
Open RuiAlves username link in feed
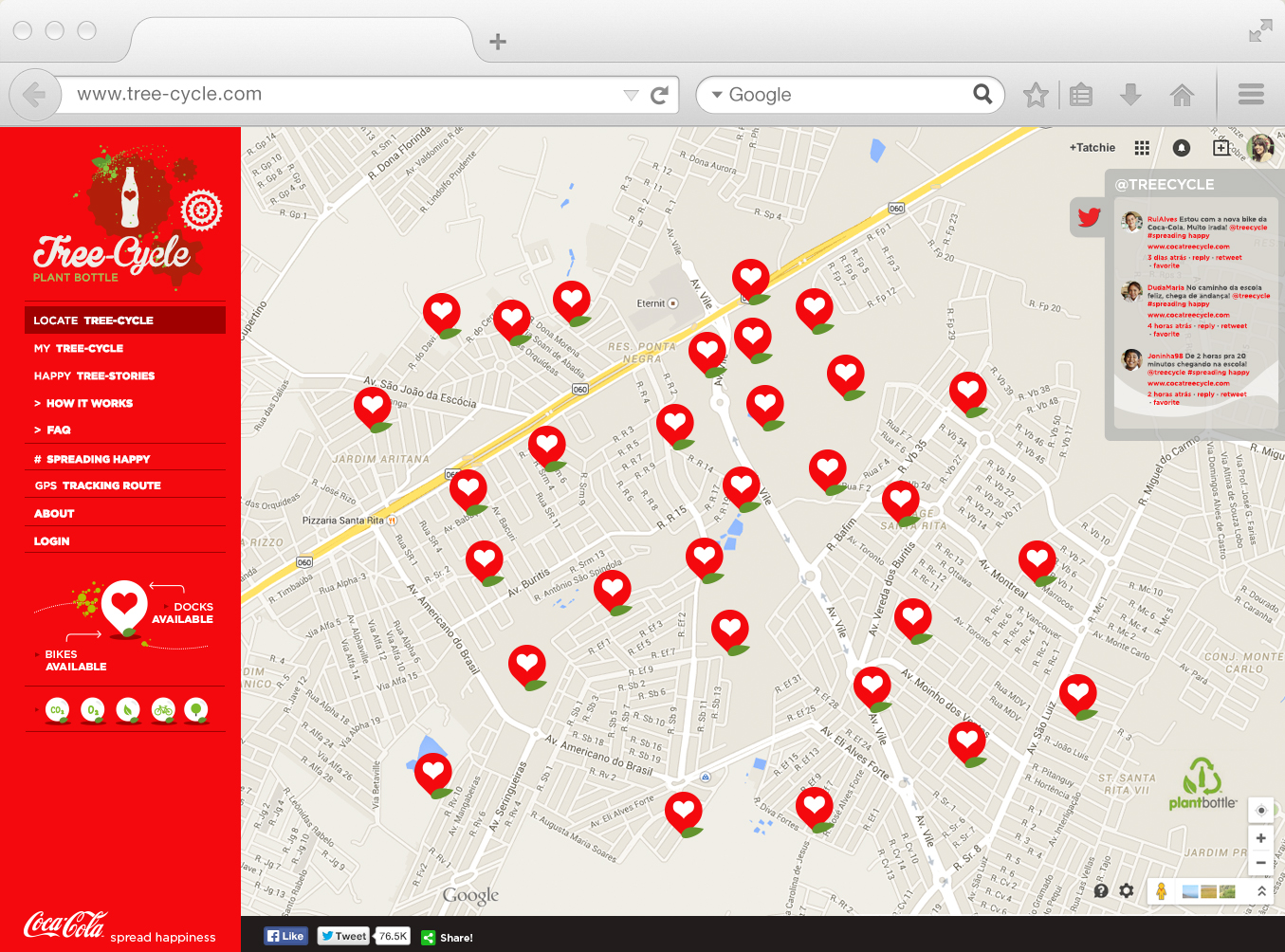[x=1162, y=219]
